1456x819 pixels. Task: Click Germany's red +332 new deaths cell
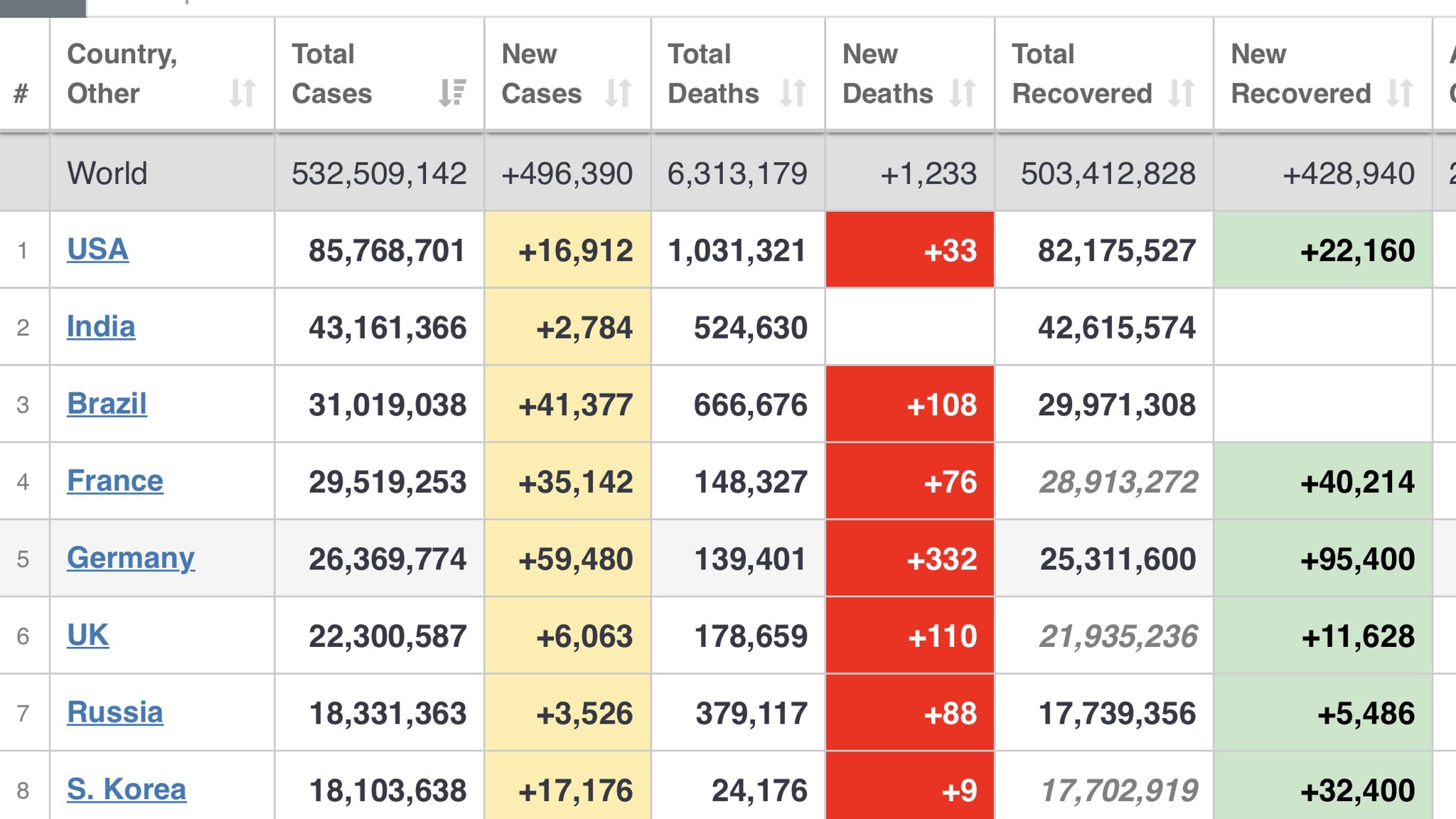pos(909,559)
